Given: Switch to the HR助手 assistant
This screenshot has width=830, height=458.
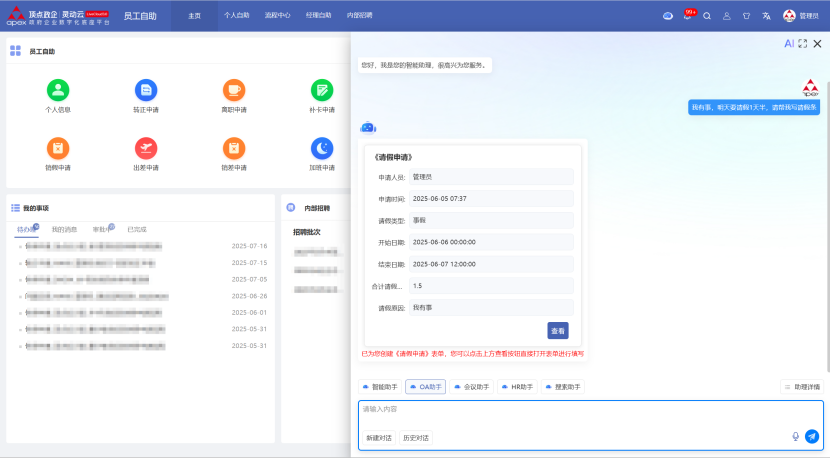Looking at the screenshot, I should (x=517, y=386).
